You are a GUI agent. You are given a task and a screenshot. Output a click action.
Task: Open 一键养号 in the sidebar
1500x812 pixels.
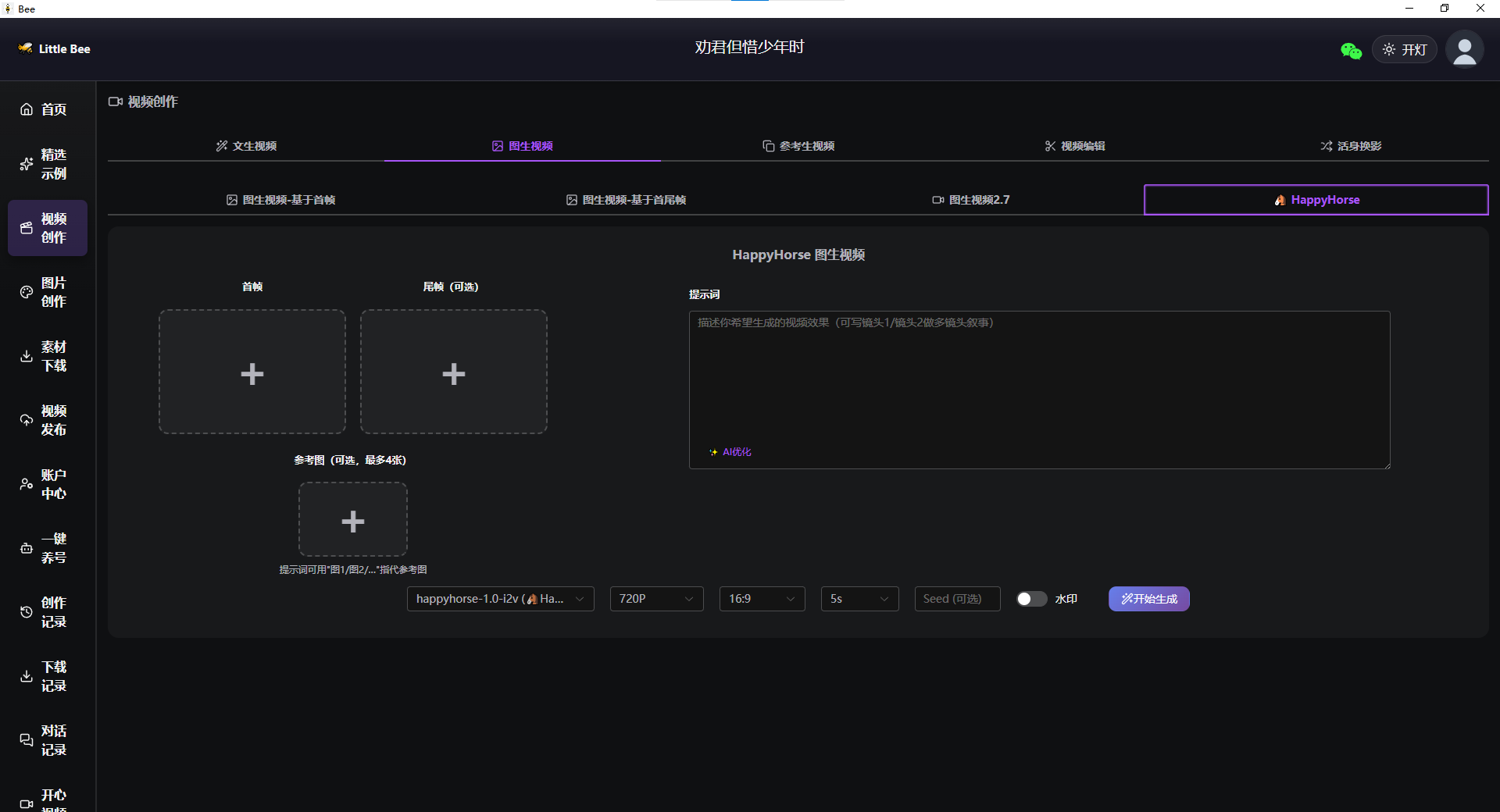[48, 548]
